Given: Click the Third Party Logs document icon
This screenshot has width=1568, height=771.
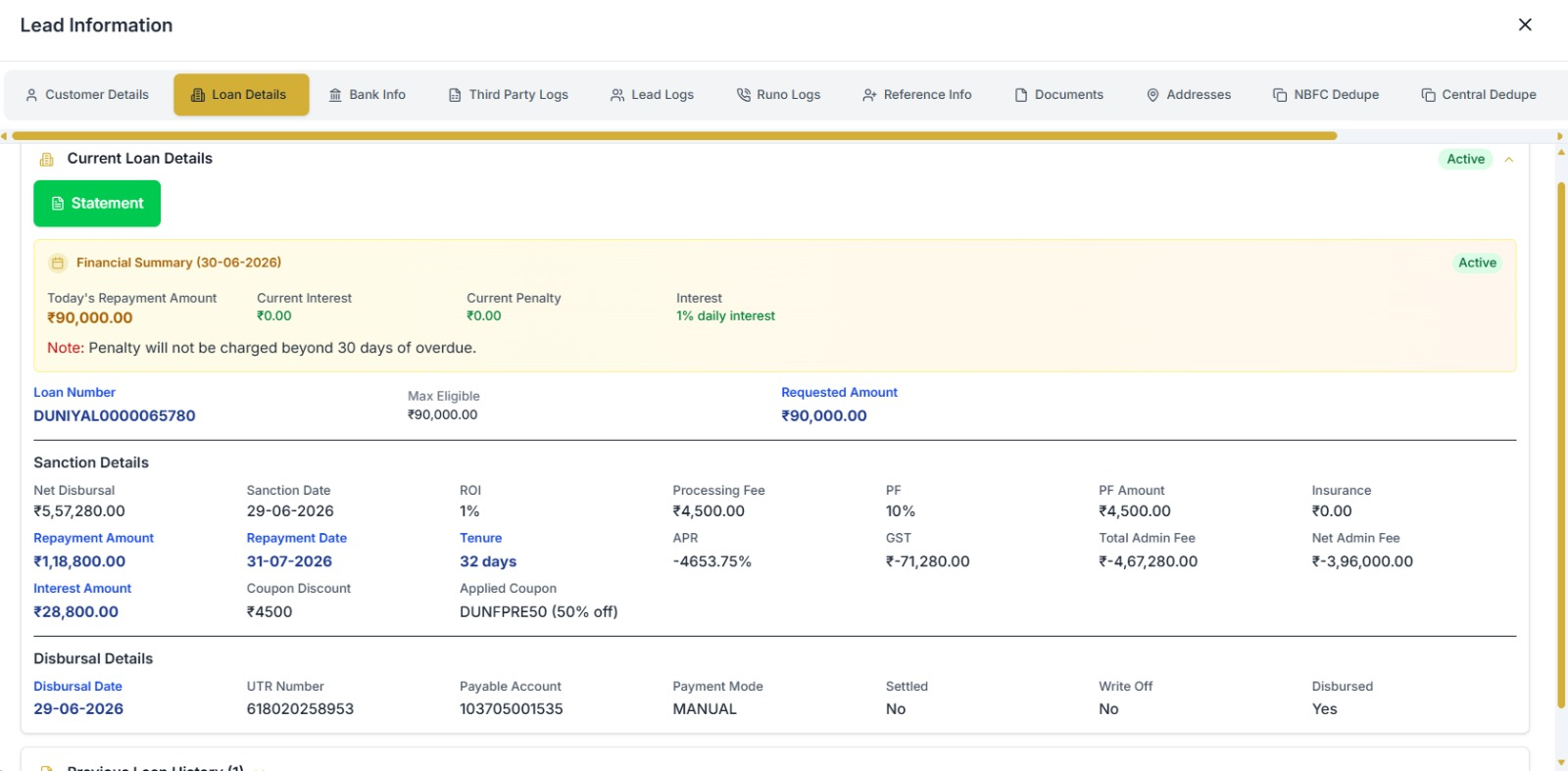Looking at the screenshot, I should [x=455, y=95].
